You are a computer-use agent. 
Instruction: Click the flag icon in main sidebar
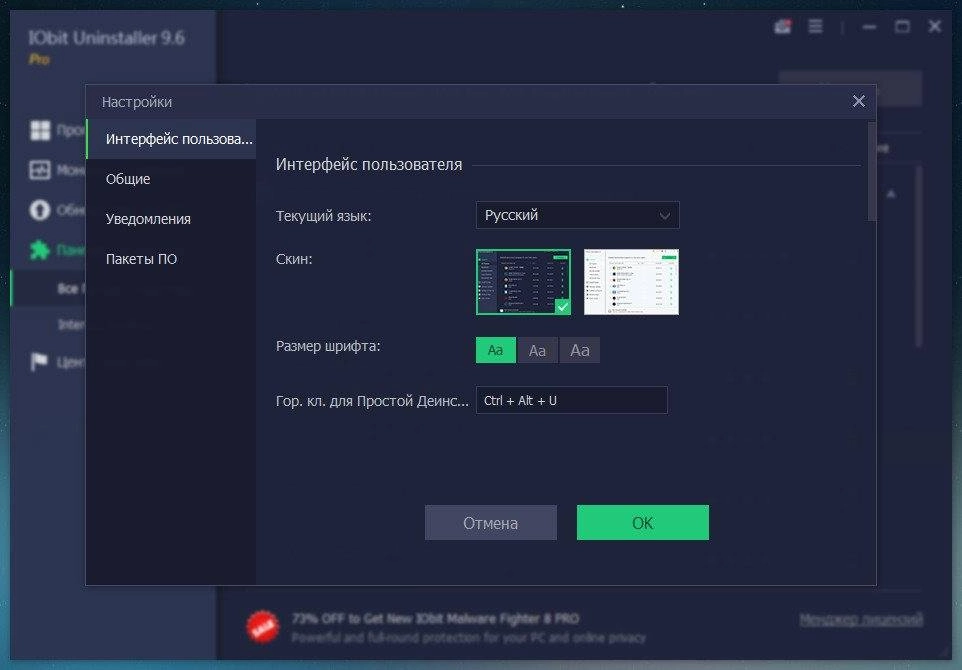pyautogui.click(x=39, y=362)
